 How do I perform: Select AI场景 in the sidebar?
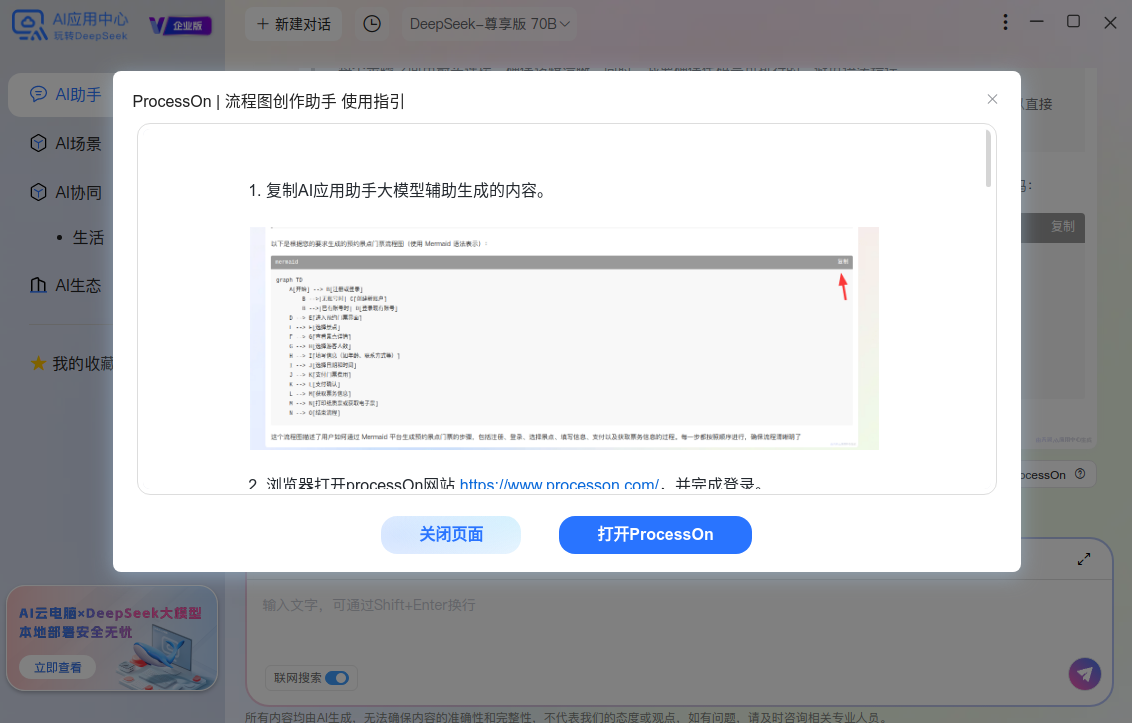(66, 144)
